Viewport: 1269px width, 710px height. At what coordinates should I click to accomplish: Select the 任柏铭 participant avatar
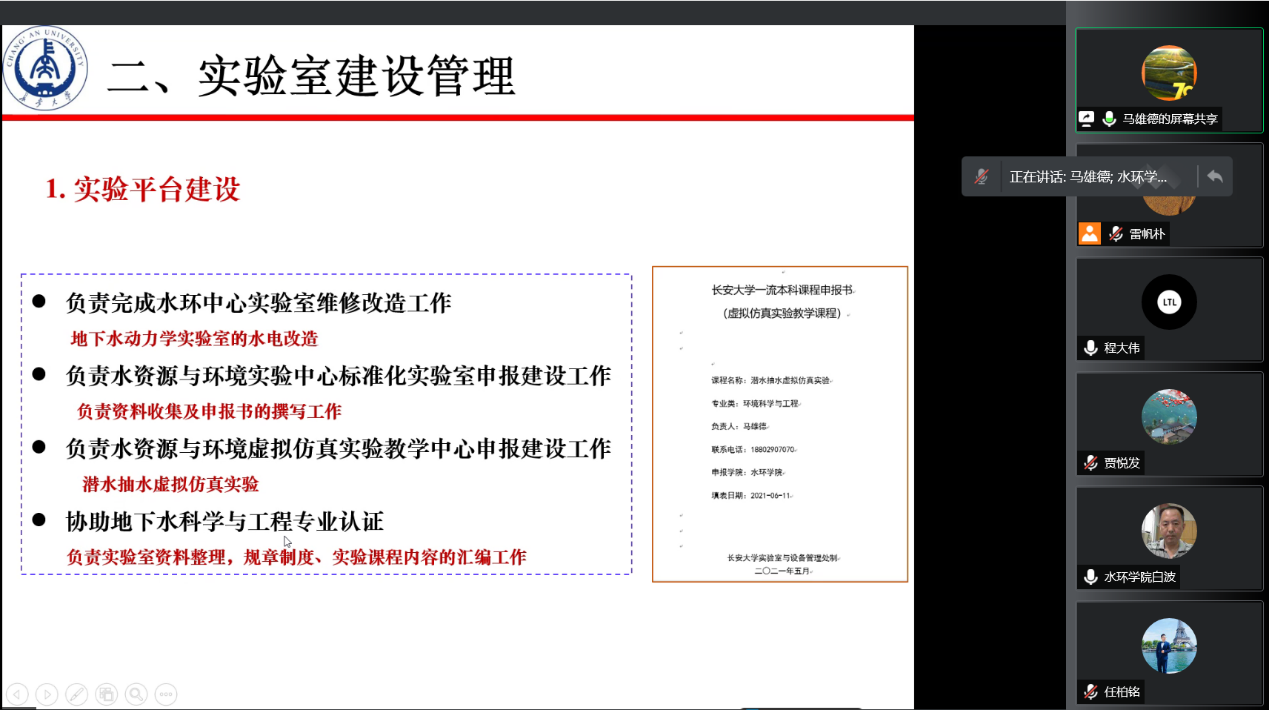[1169, 645]
